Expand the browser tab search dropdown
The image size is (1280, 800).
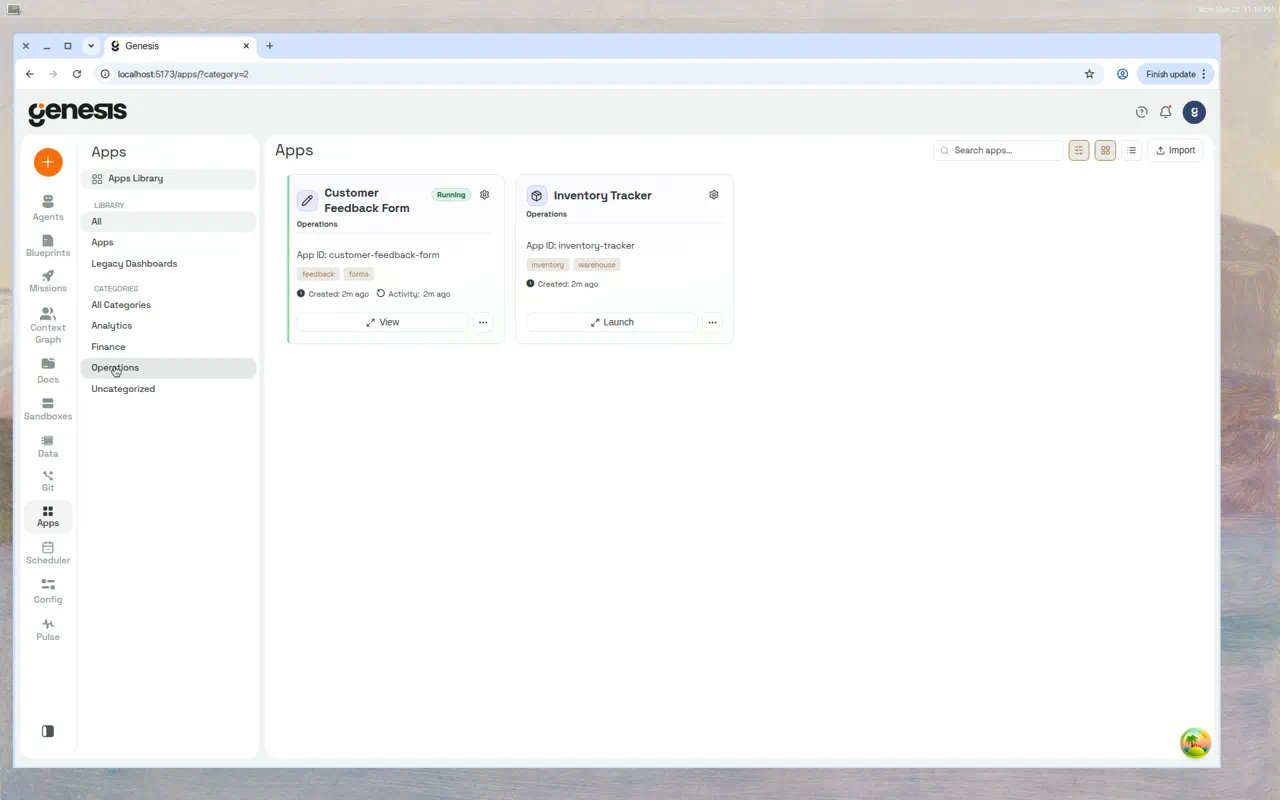tap(91, 46)
